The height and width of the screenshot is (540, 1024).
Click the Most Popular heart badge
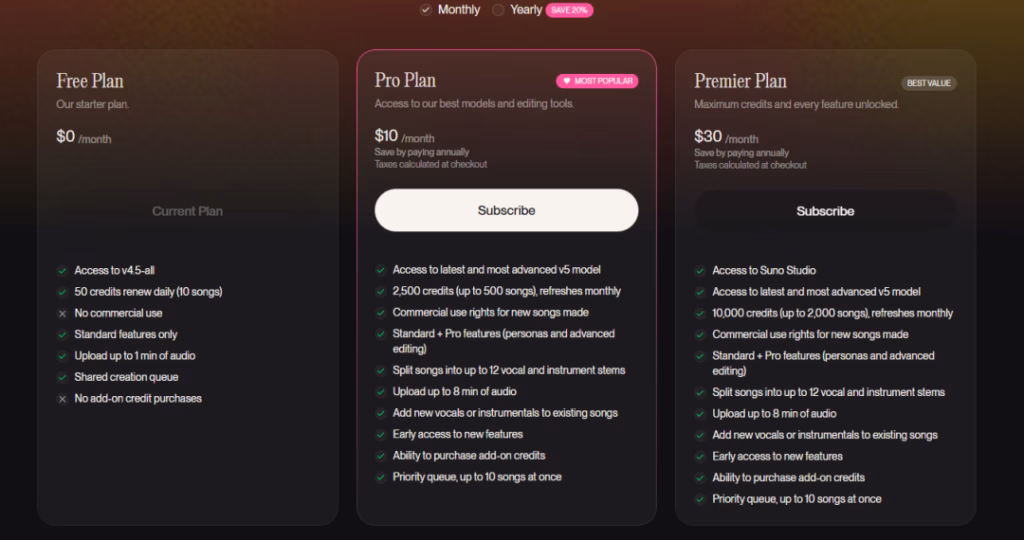pos(597,81)
